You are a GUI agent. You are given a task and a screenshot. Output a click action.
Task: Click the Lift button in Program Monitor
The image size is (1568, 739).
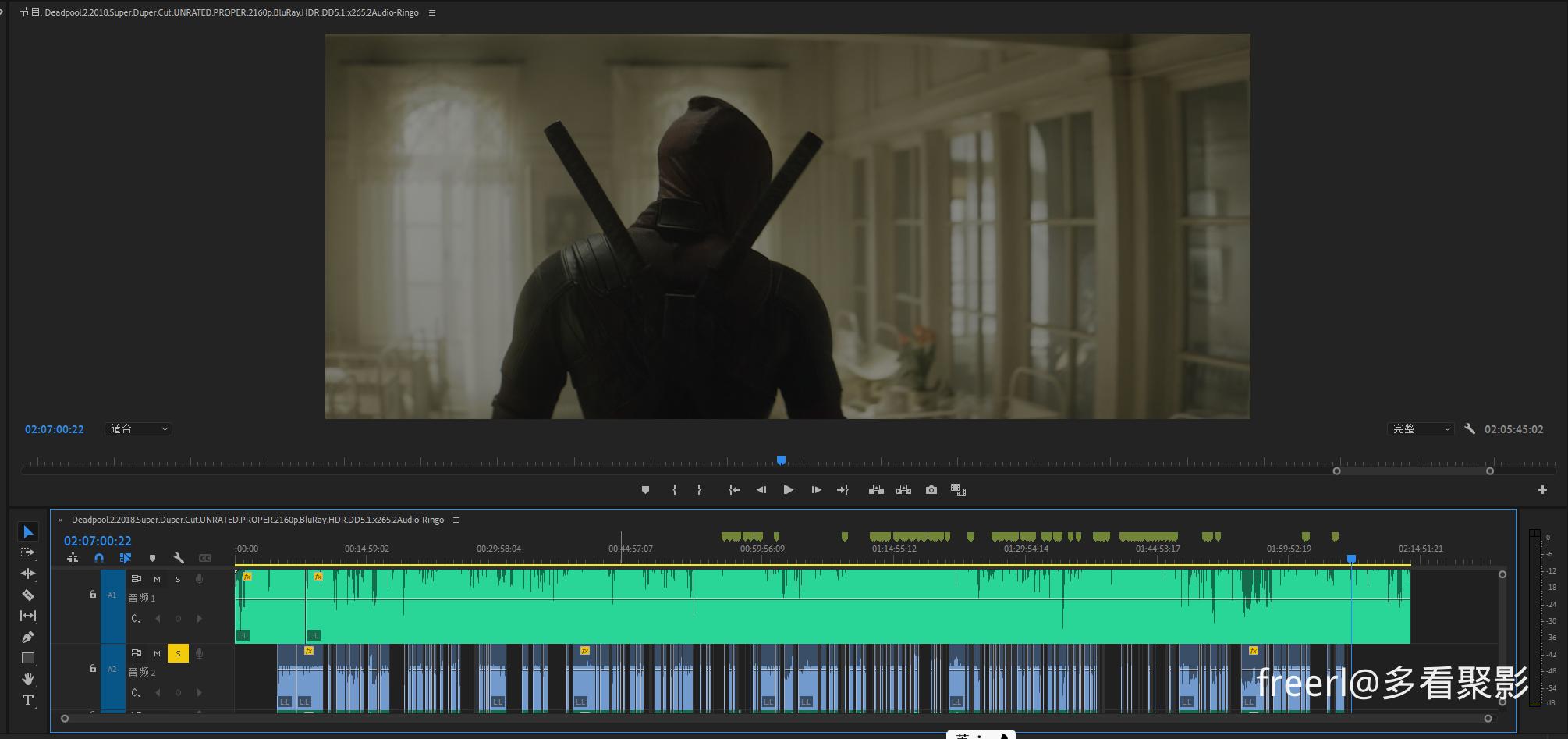click(876, 490)
